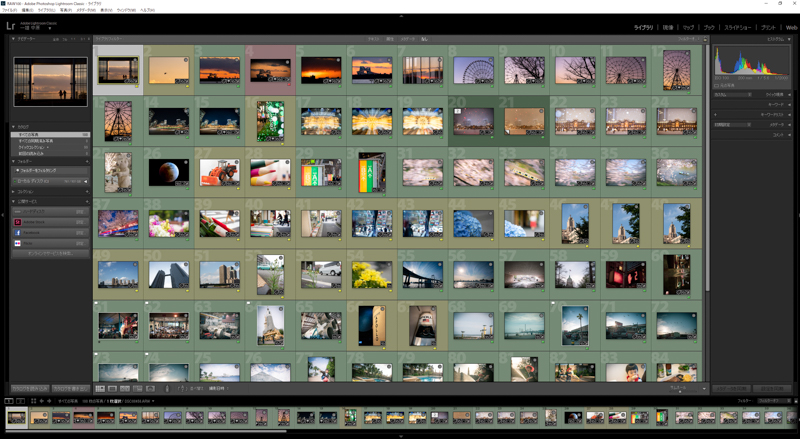Toggle the flag on grid thumbnail 61
The image size is (800, 439).
point(96,304)
